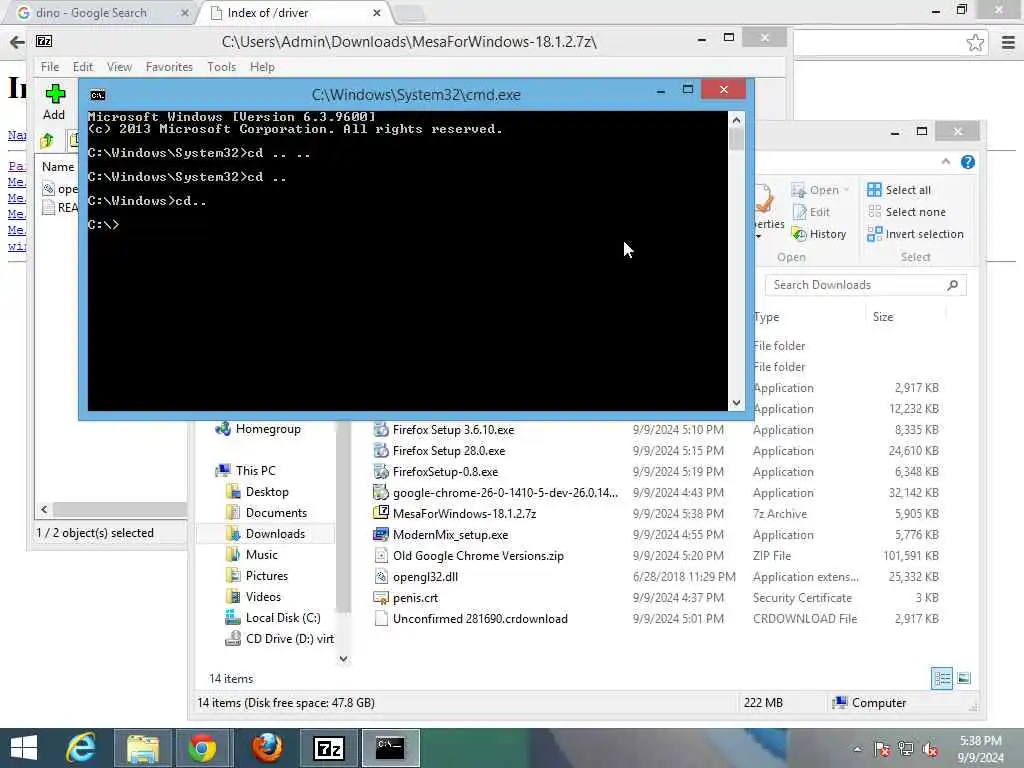Click Select all in Explorer ribbon

click(899, 190)
